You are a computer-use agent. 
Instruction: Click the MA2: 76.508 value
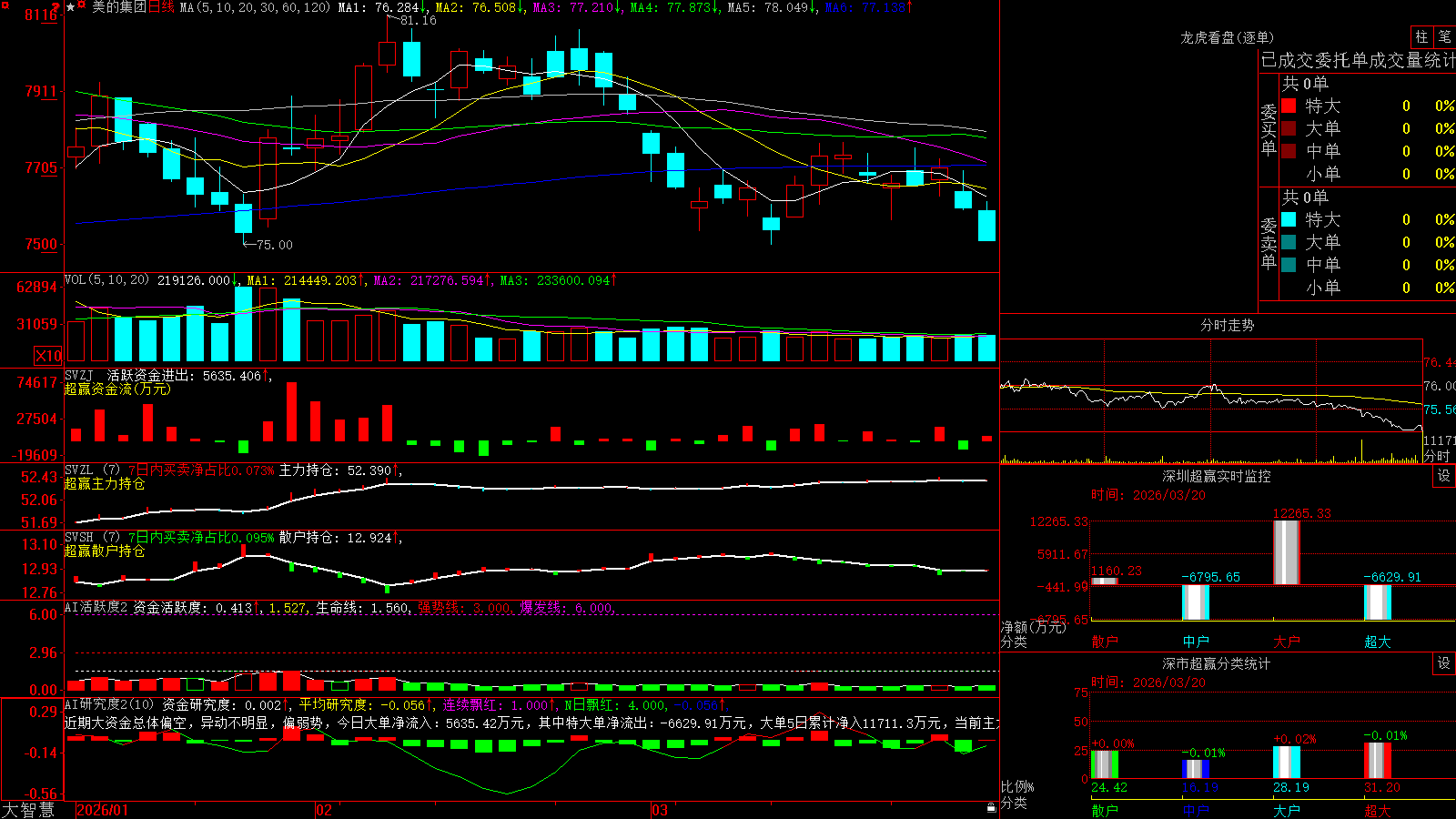(480, 7)
